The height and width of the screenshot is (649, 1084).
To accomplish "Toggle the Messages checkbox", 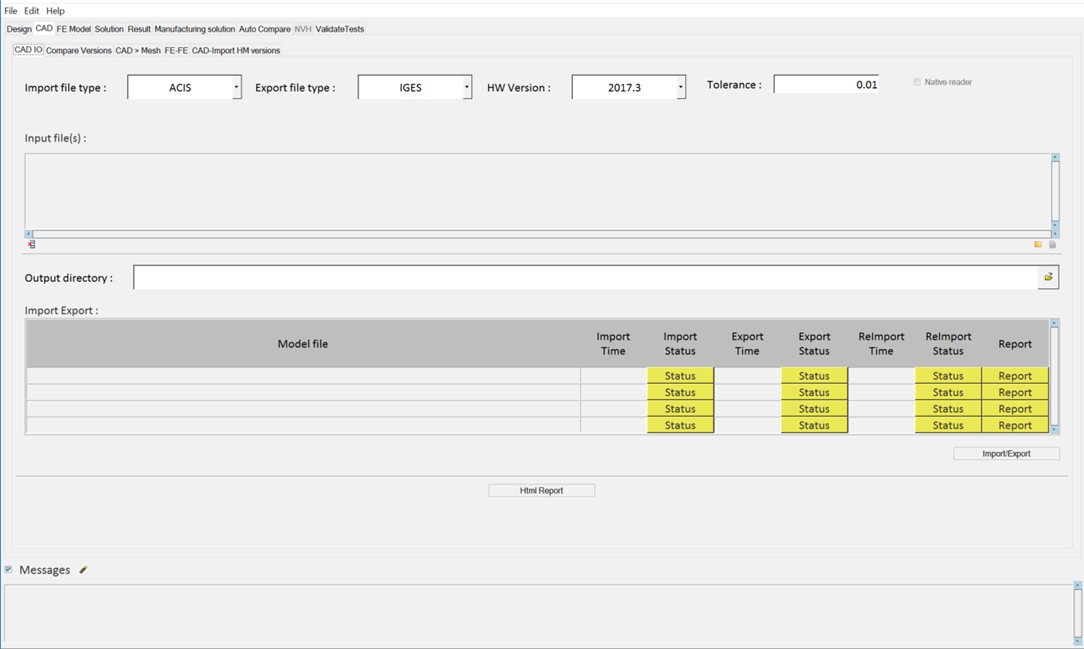I will coord(9,570).
